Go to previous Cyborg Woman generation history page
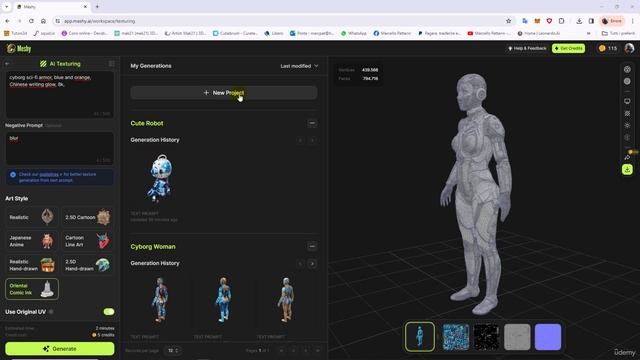 click(300, 264)
